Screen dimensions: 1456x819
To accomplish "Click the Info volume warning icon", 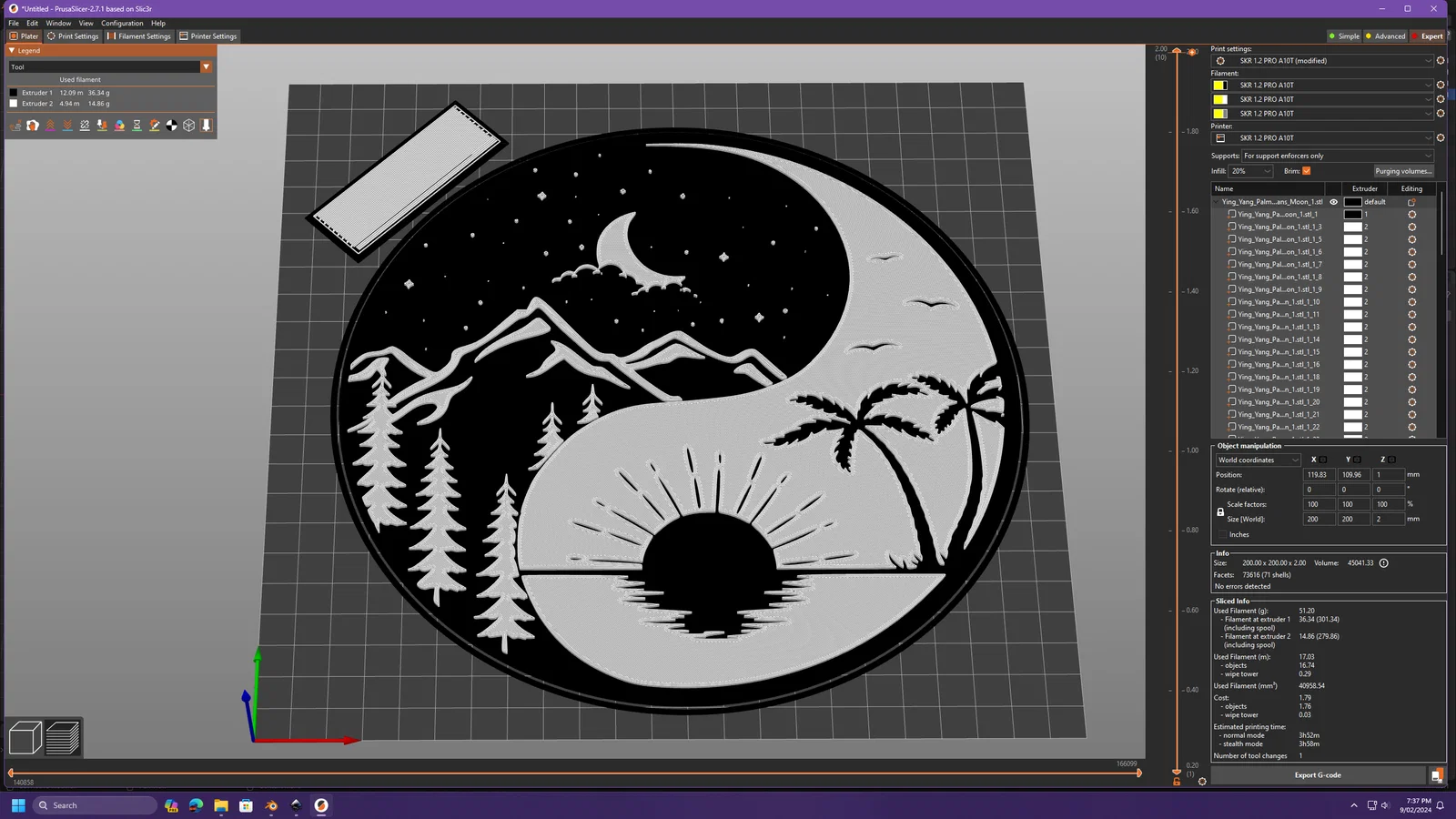I will 1384,563.
